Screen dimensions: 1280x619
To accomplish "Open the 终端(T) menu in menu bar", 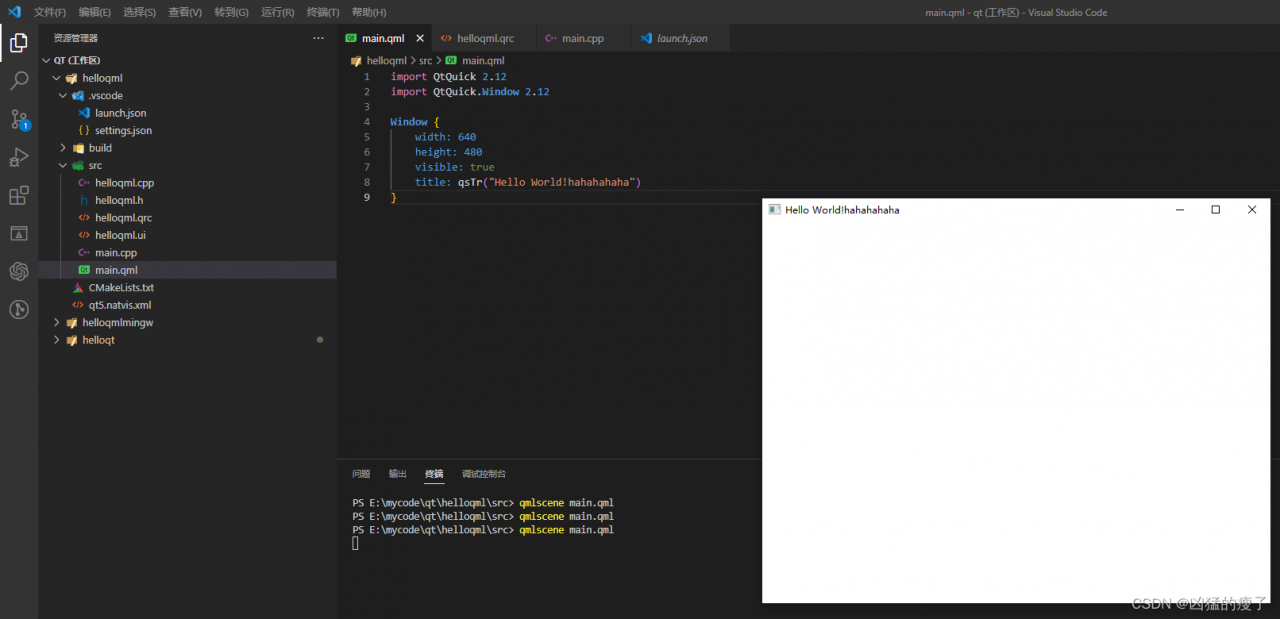I will 323,12.
